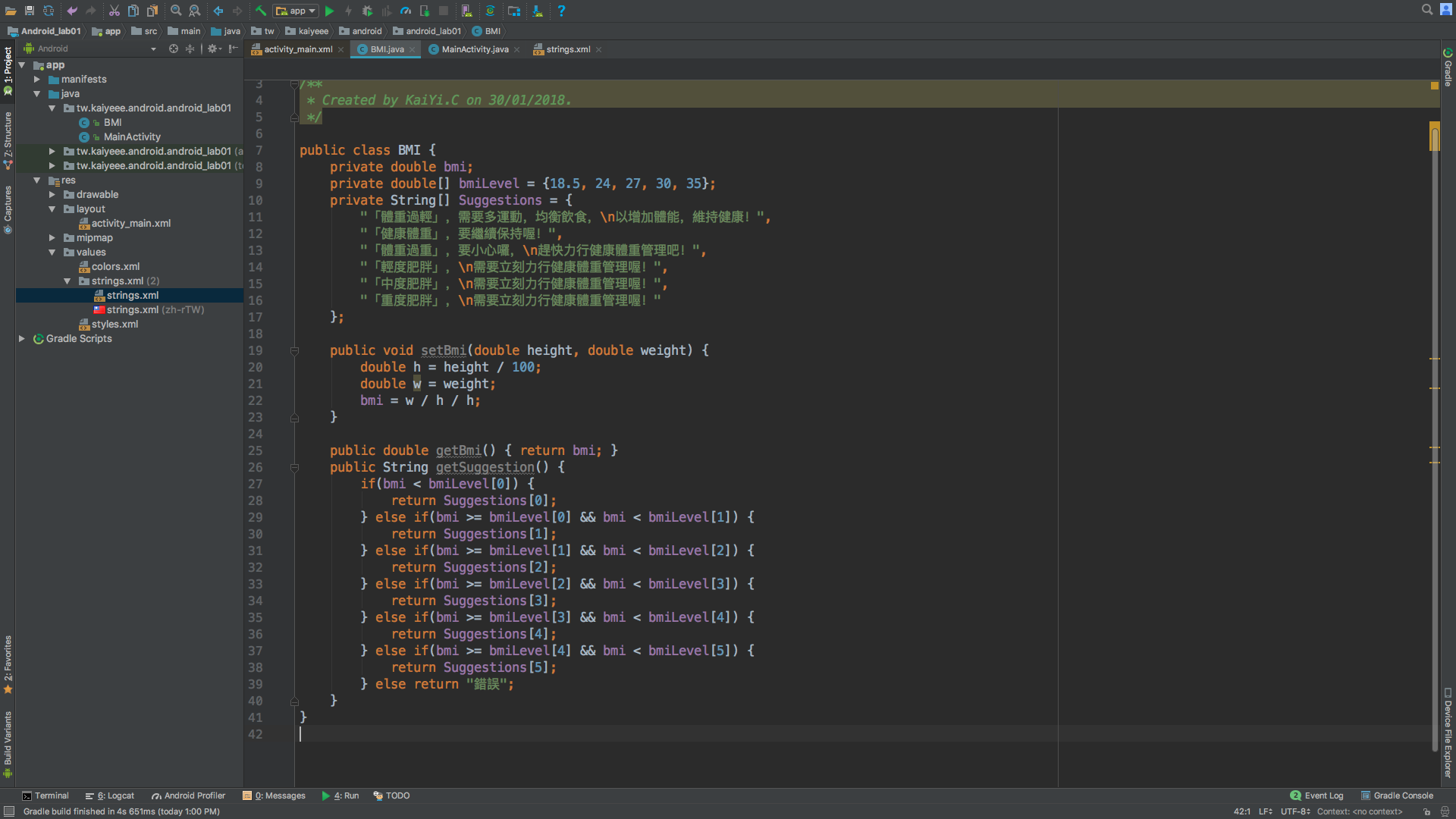This screenshot has width=1456, height=819.
Task: Expand the mipmap folder
Action: 52,238
